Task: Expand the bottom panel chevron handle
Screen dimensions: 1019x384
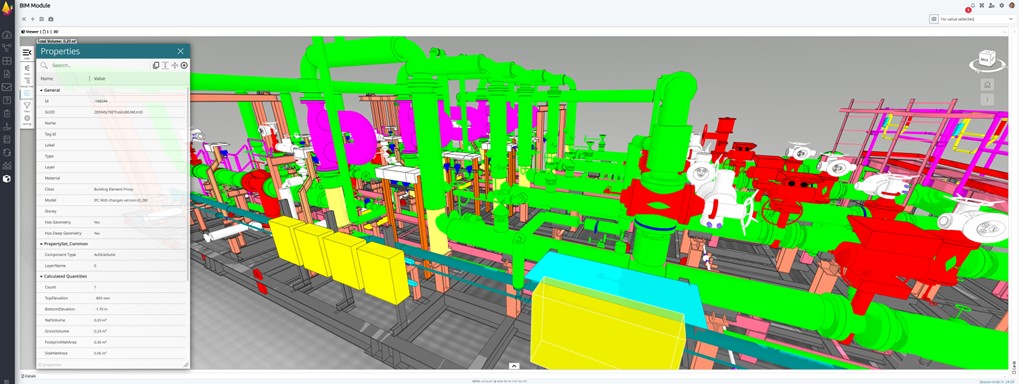Action: [x=513, y=366]
